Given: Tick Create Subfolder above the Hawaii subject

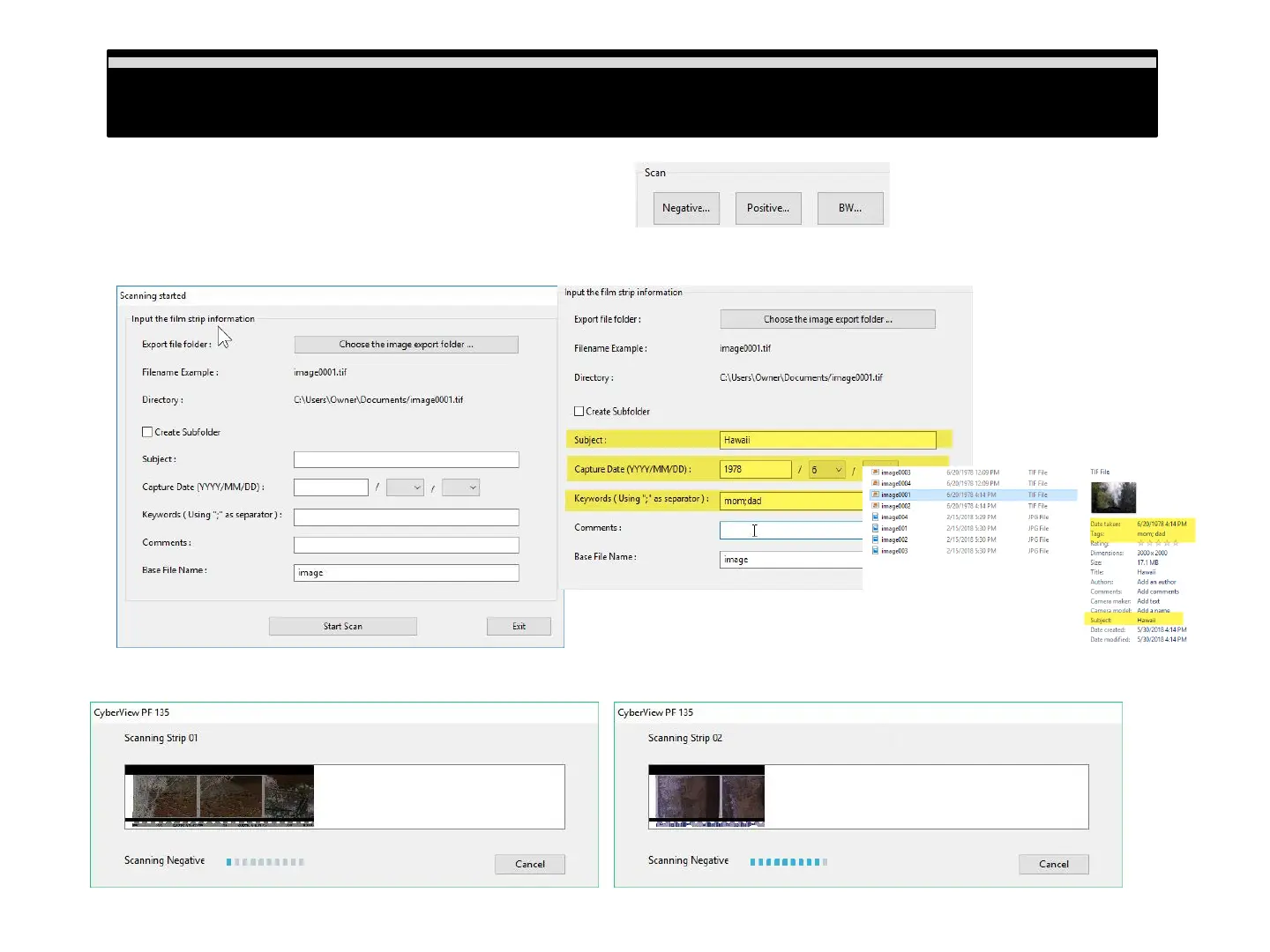Looking at the screenshot, I should [x=579, y=412].
